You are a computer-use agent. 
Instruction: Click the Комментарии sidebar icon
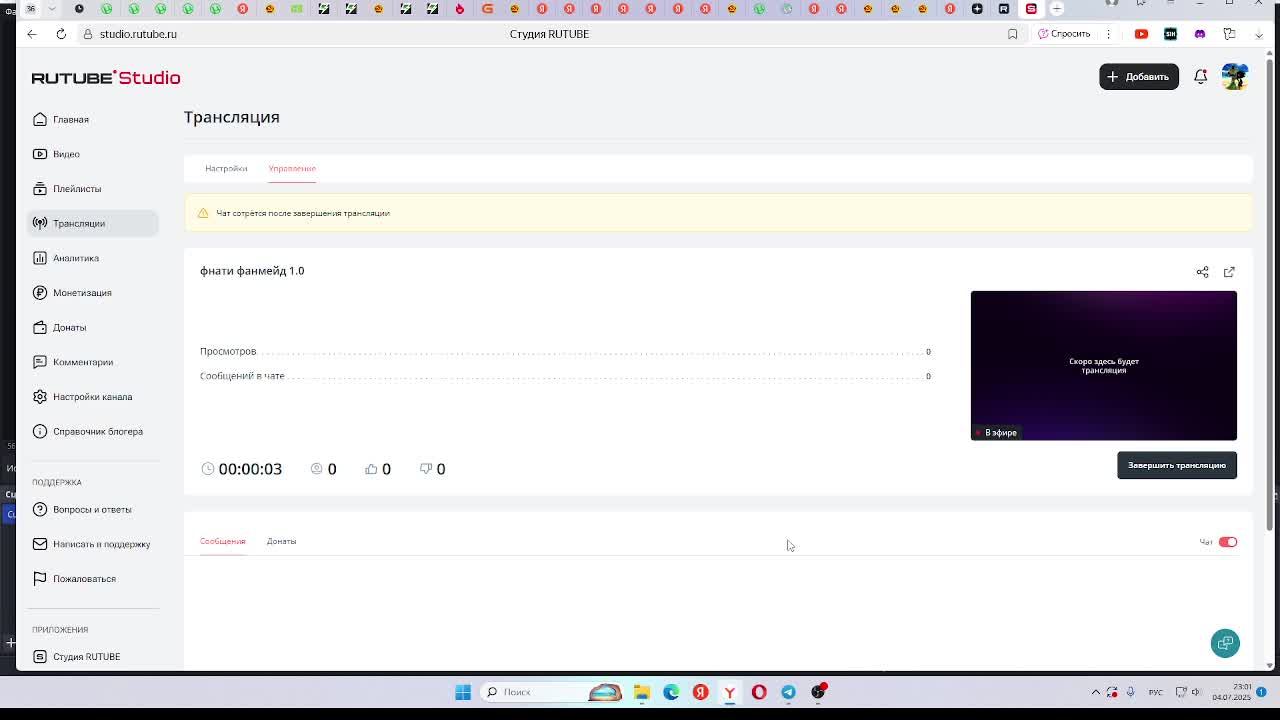point(40,362)
